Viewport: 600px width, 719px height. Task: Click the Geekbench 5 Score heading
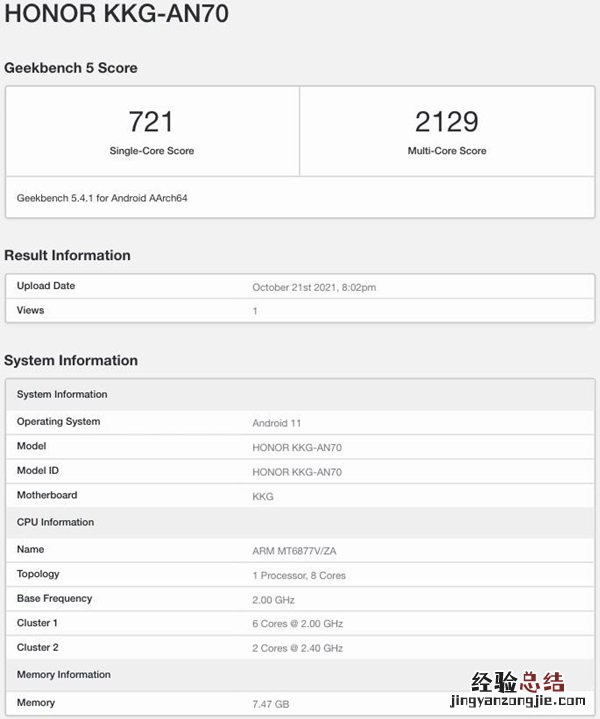click(71, 68)
